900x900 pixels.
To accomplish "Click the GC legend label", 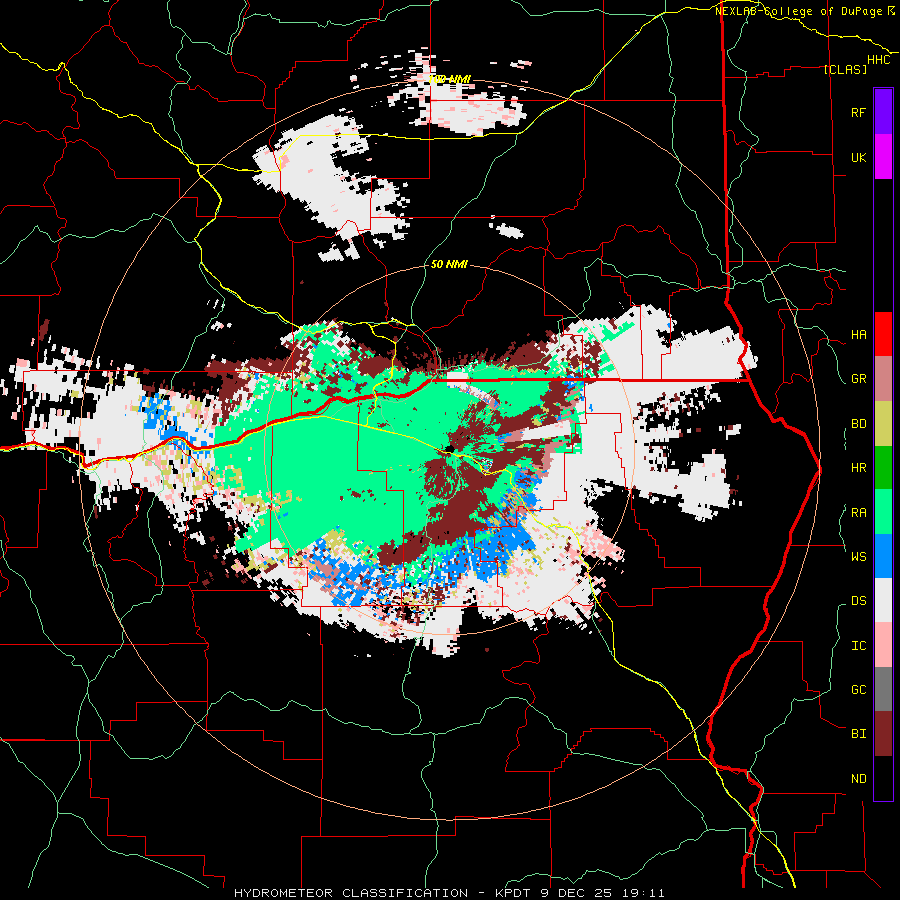I will click(x=858, y=690).
